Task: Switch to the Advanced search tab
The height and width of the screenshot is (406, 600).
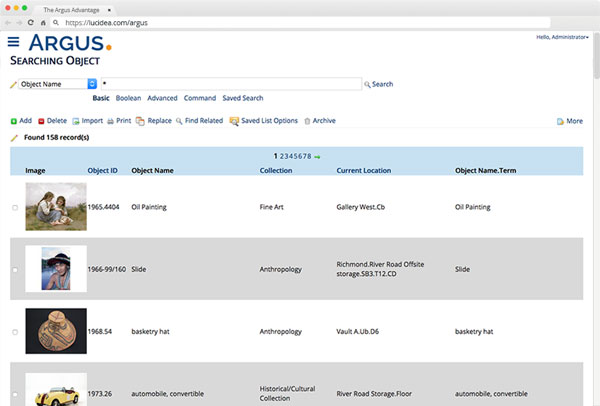Action: pos(162,98)
